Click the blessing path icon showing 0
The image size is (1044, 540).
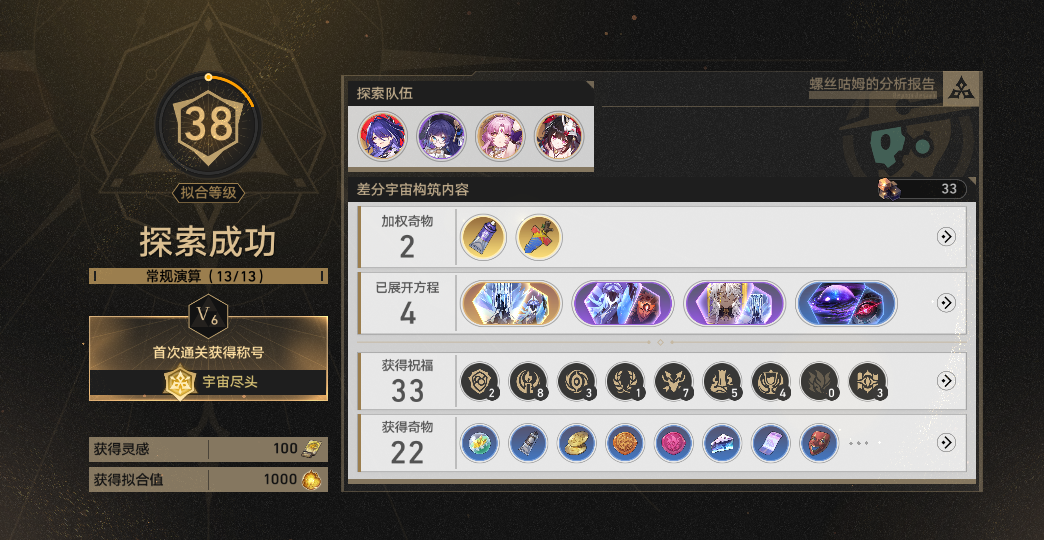819,382
